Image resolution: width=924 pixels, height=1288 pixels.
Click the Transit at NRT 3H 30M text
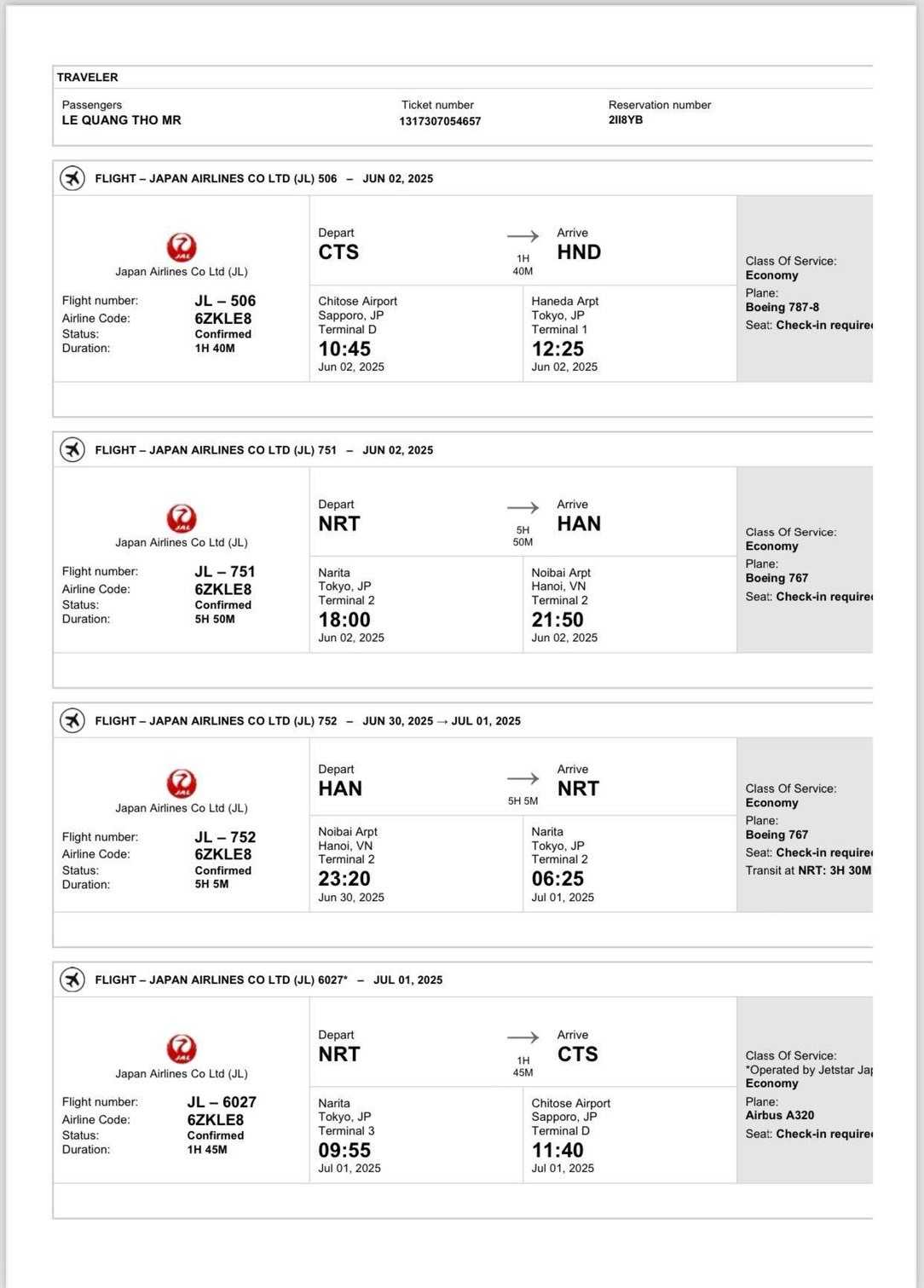808,870
